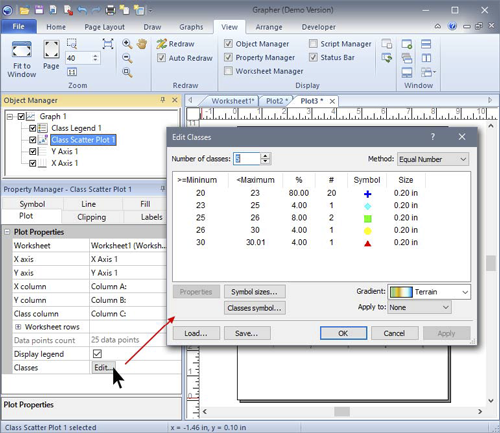Switch to the Graphs ribbon tab
Viewport: 500px width, 433px height.
[x=191, y=27]
